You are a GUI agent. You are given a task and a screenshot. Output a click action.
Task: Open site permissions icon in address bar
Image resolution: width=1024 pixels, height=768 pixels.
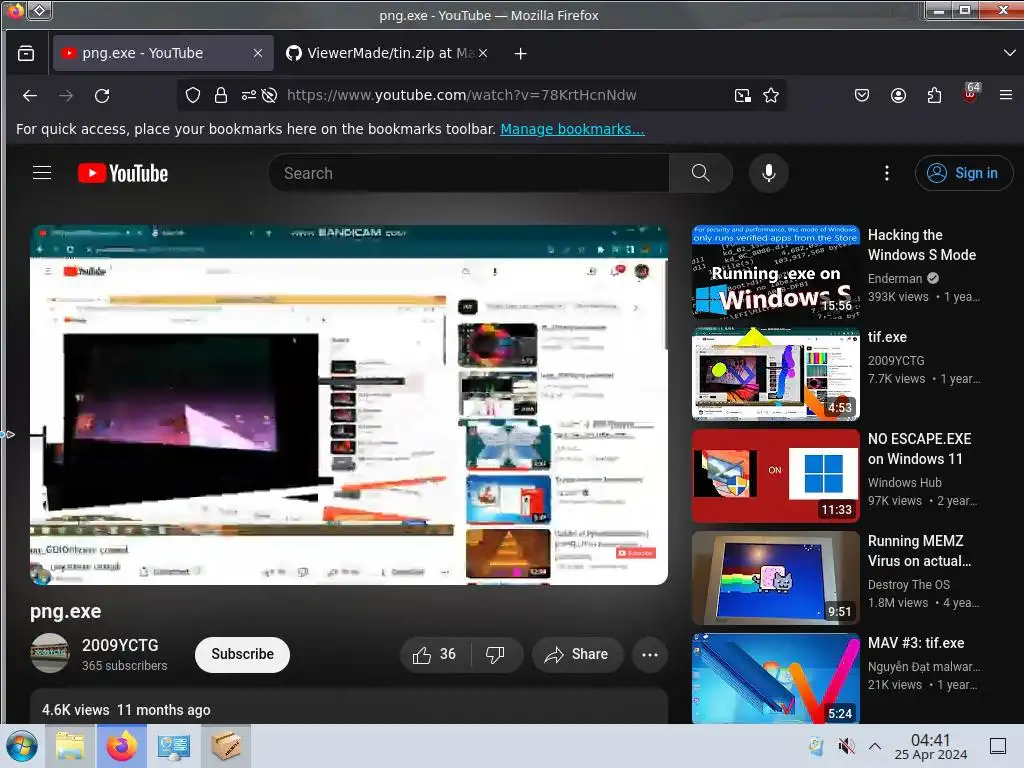[248, 95]
